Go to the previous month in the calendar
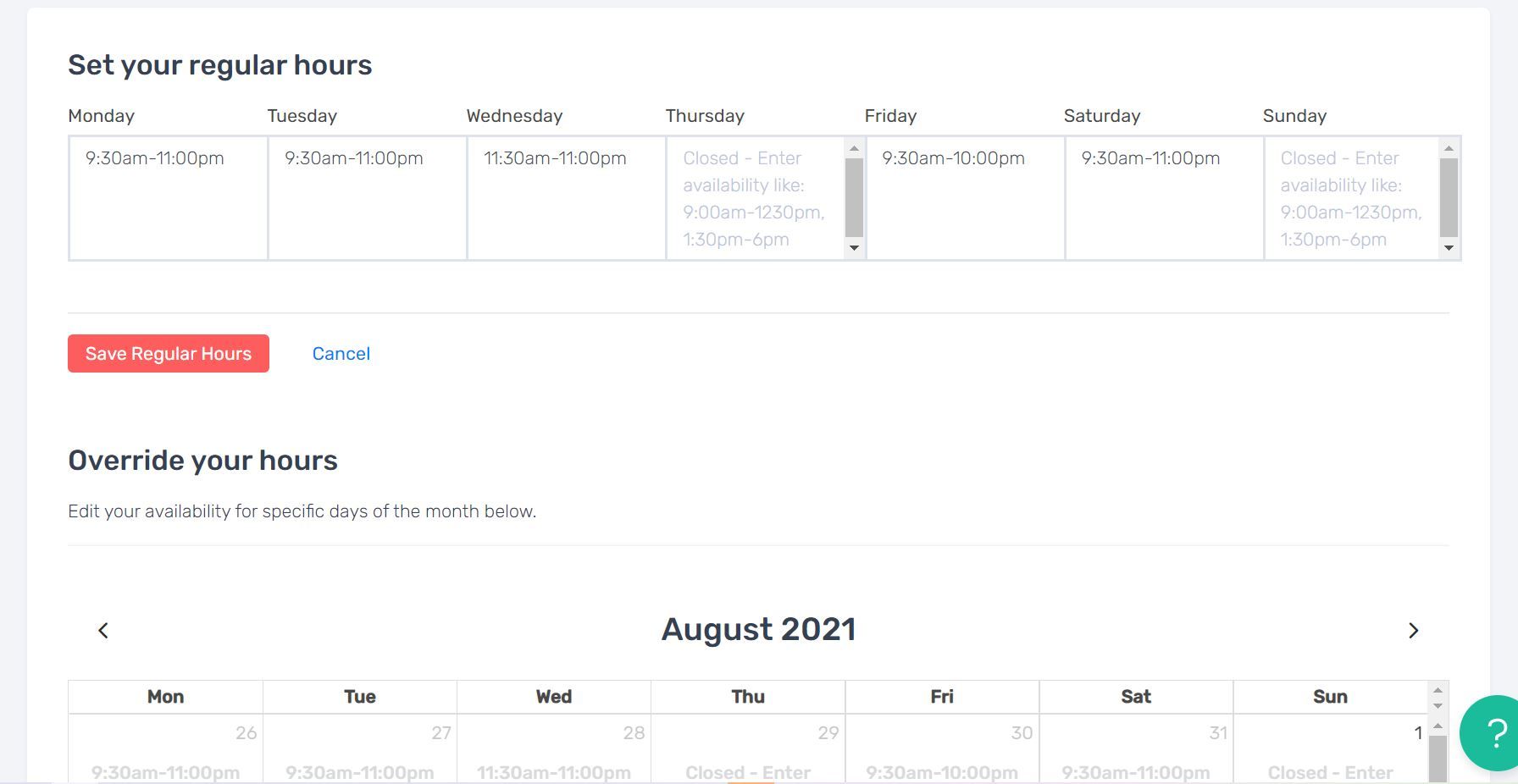1518x784 pixels. [x=103, y=631]
